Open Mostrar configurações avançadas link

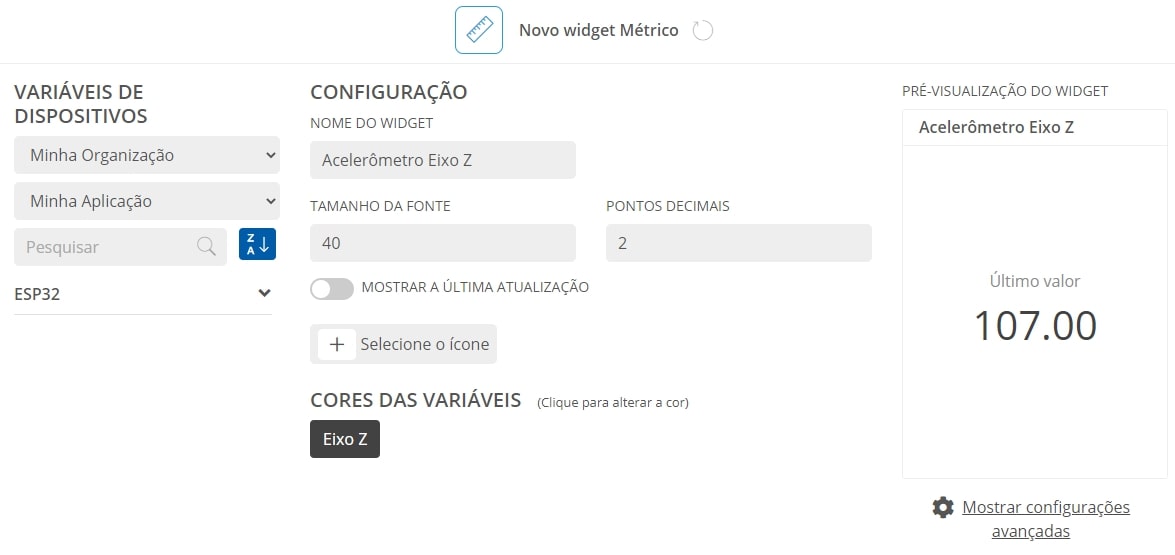pyautogui.click(x=1045, y=519)
